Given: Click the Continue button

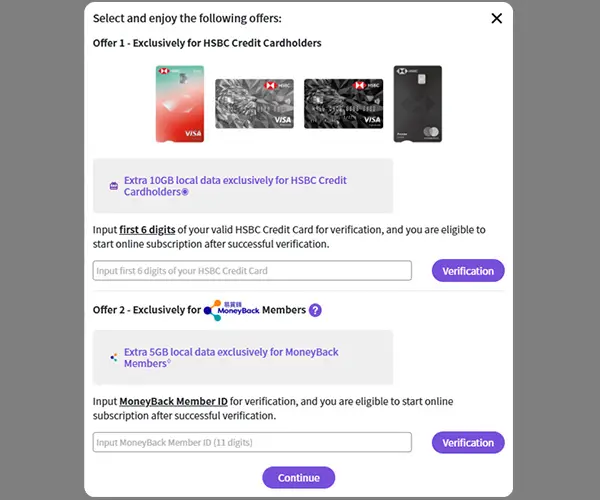Looking at the screenshot, I should 298,478.
